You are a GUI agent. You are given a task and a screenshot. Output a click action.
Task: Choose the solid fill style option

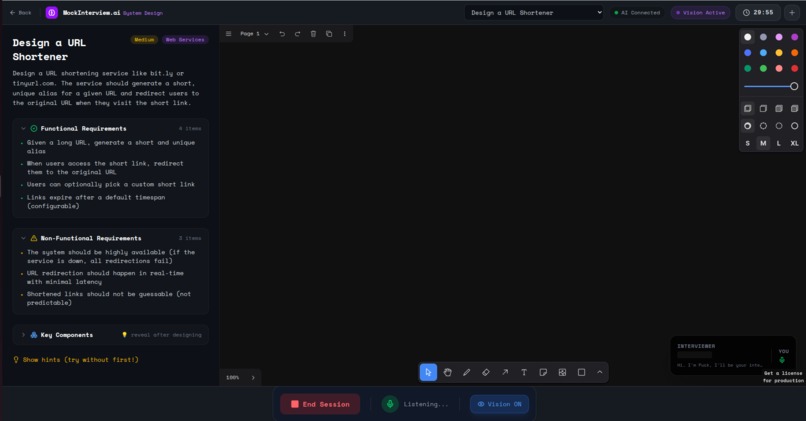pos(779,108)
